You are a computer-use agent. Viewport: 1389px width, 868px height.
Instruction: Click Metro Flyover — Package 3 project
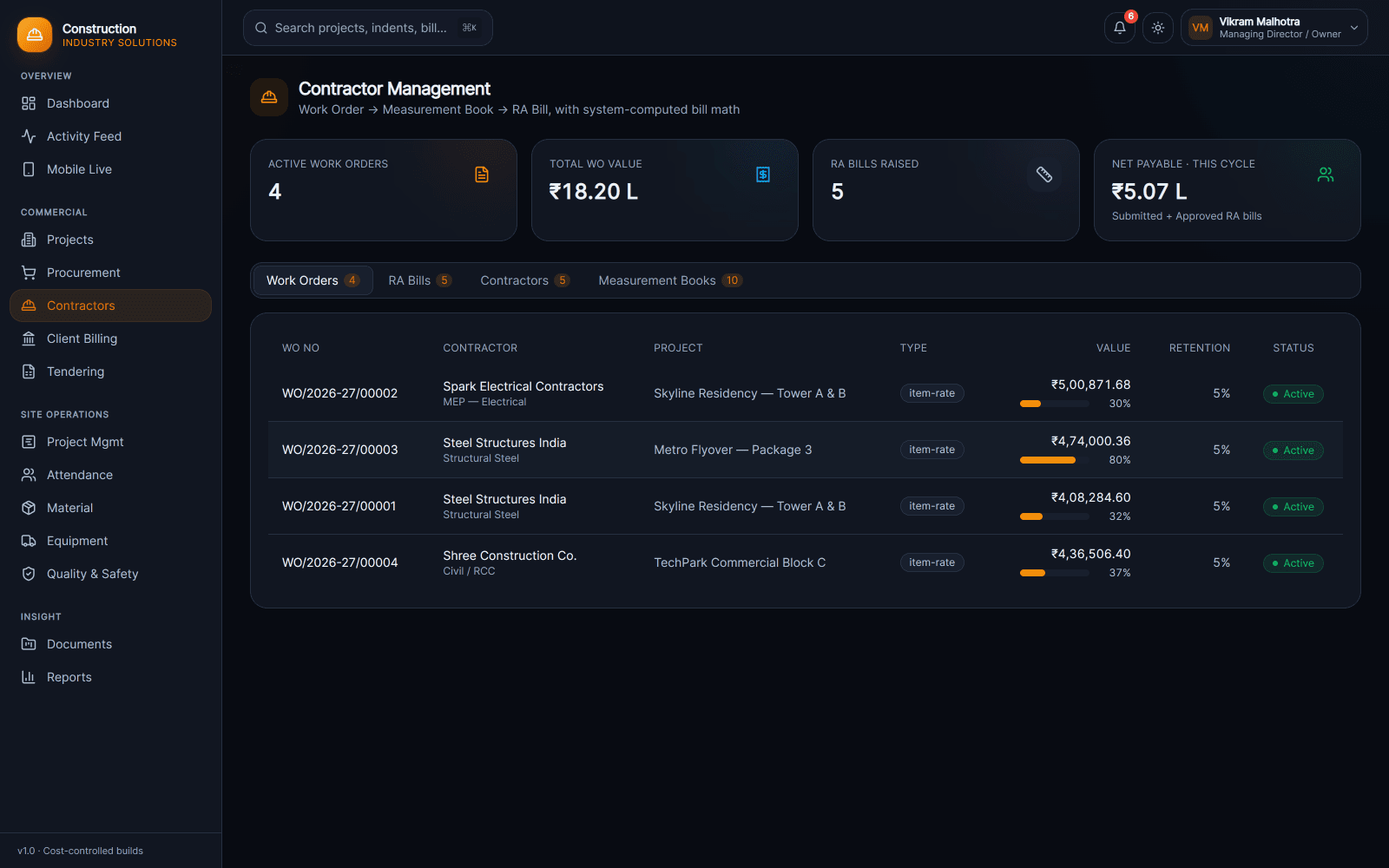point(733,450)
